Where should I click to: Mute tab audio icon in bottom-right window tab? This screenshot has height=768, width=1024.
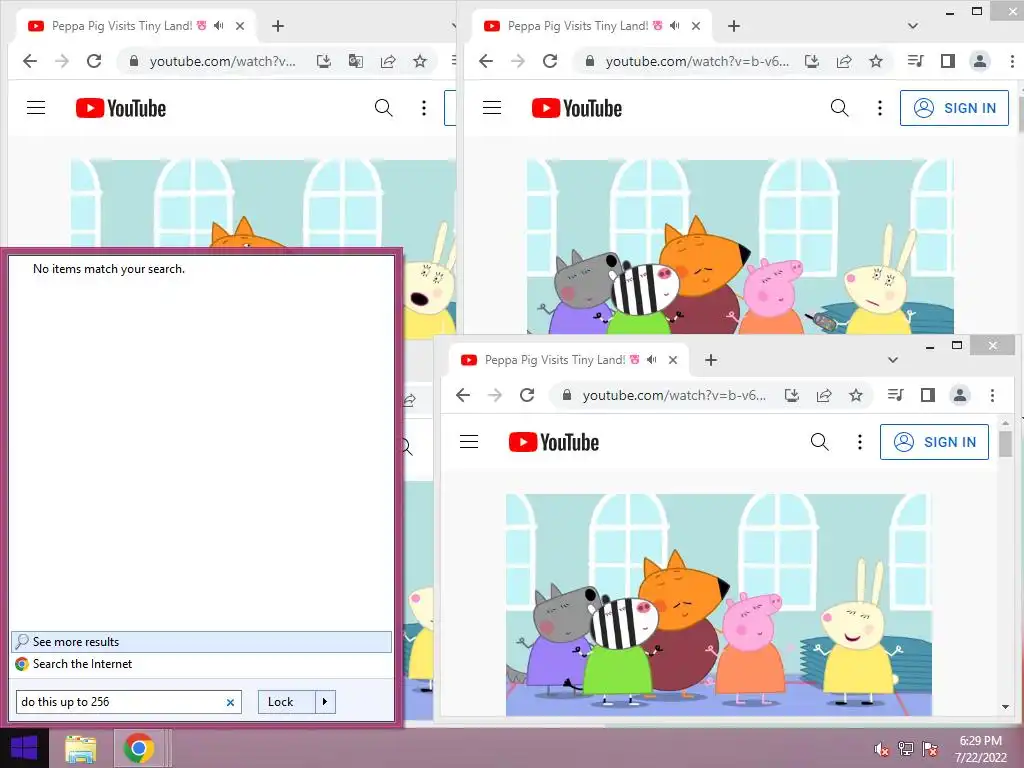pyautogui.click(x=652, y=360)
